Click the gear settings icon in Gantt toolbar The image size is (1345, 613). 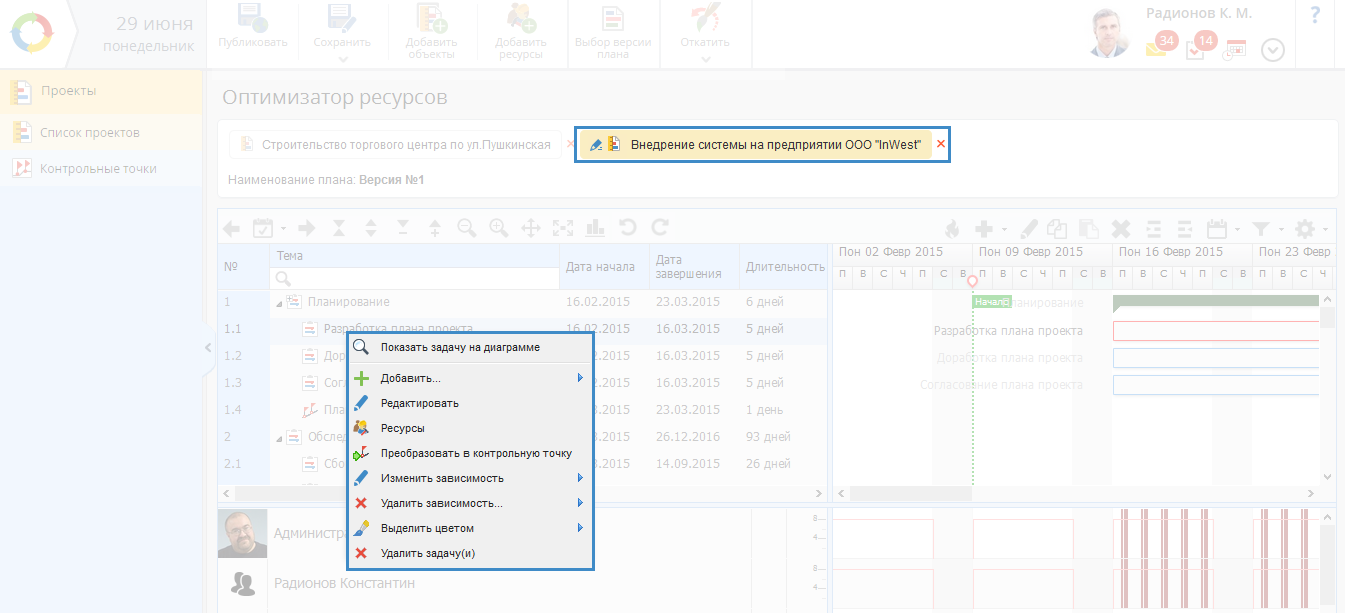1305,228
